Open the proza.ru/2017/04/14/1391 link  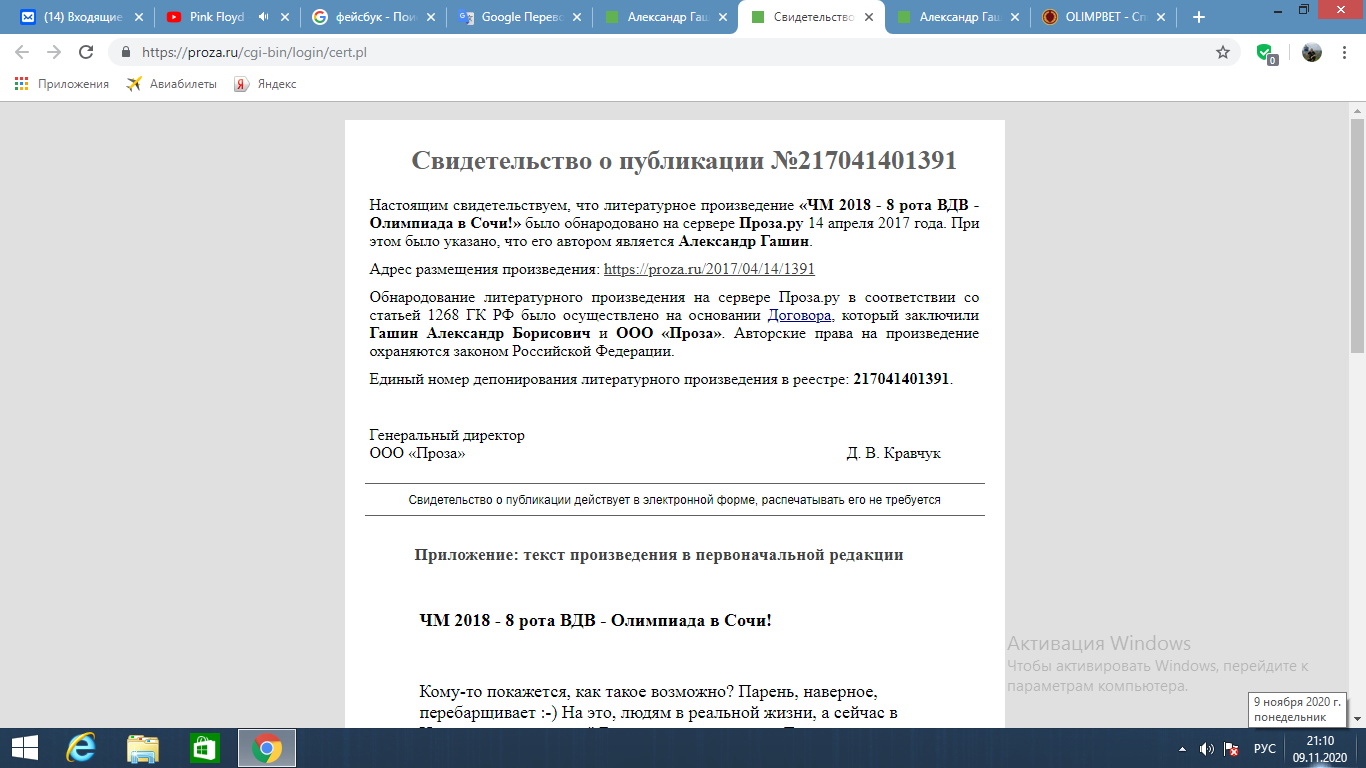click(x=709, y=269)
